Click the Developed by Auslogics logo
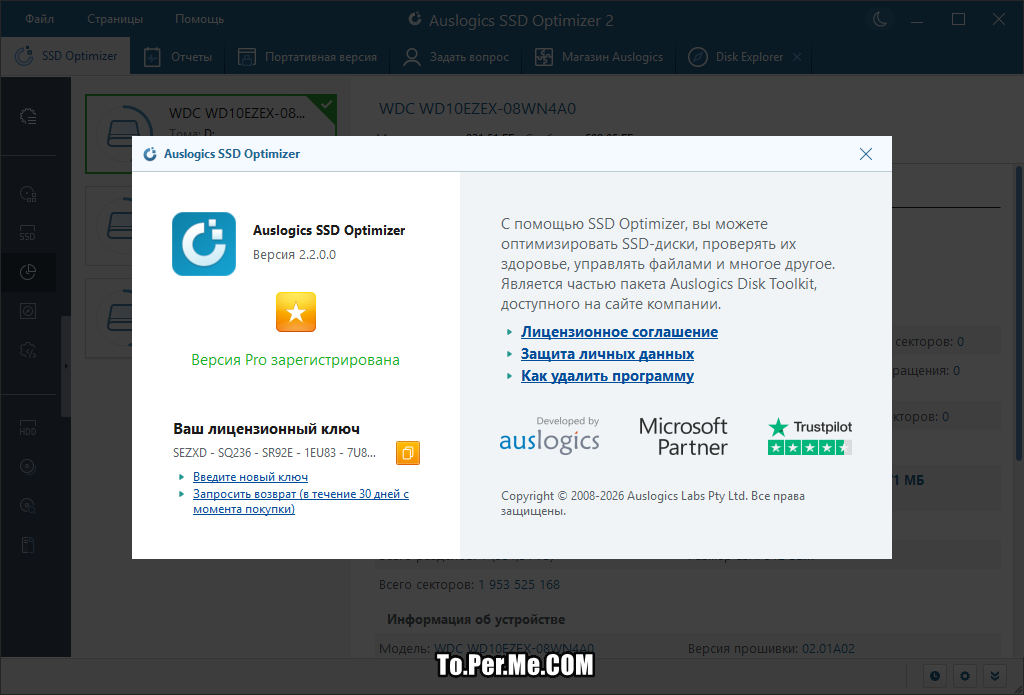 click(x=549, y=436)
